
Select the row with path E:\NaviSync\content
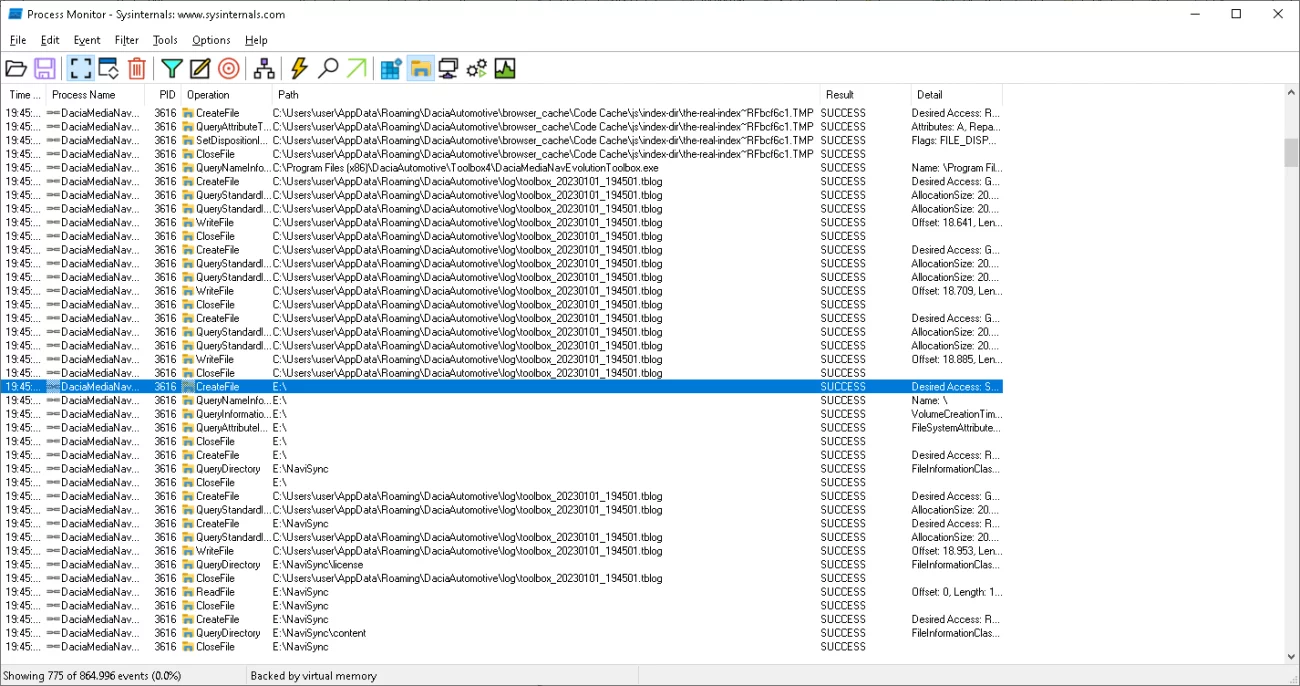click(502, 633)
